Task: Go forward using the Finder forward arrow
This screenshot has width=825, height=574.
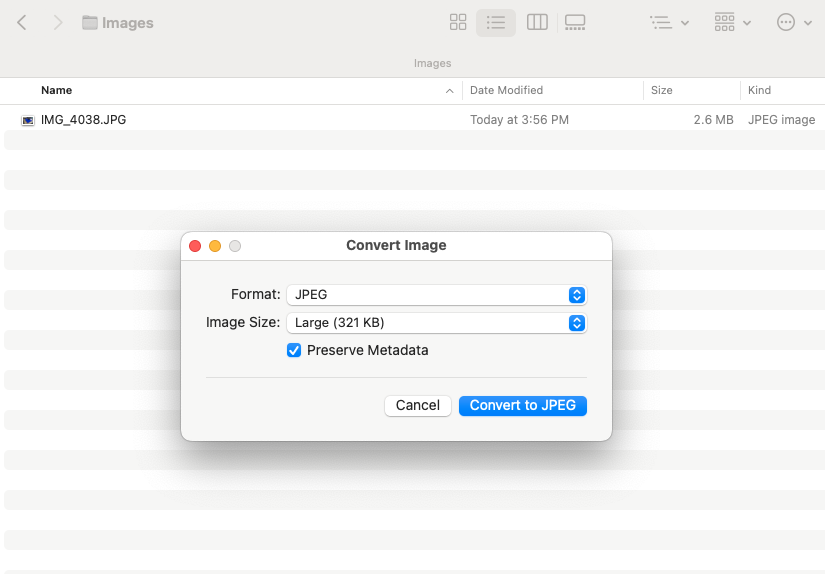Action: point(58,23)
